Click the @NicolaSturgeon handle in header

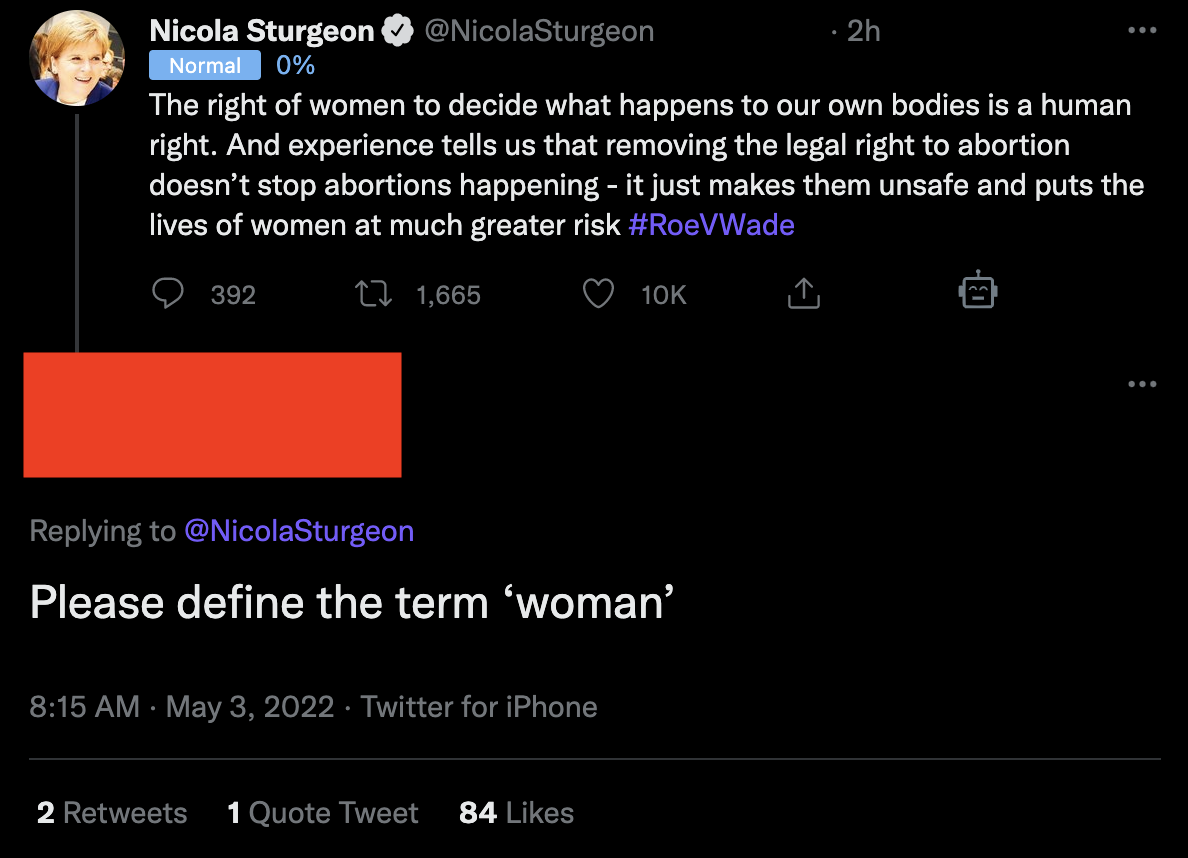click(539, 31)
